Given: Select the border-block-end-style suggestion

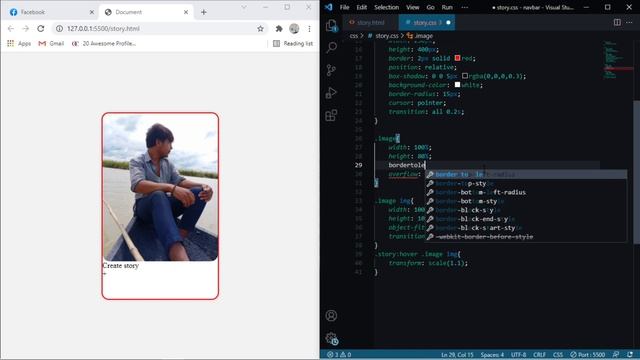Looking at the screenshot, I should (x=526, y=219).
